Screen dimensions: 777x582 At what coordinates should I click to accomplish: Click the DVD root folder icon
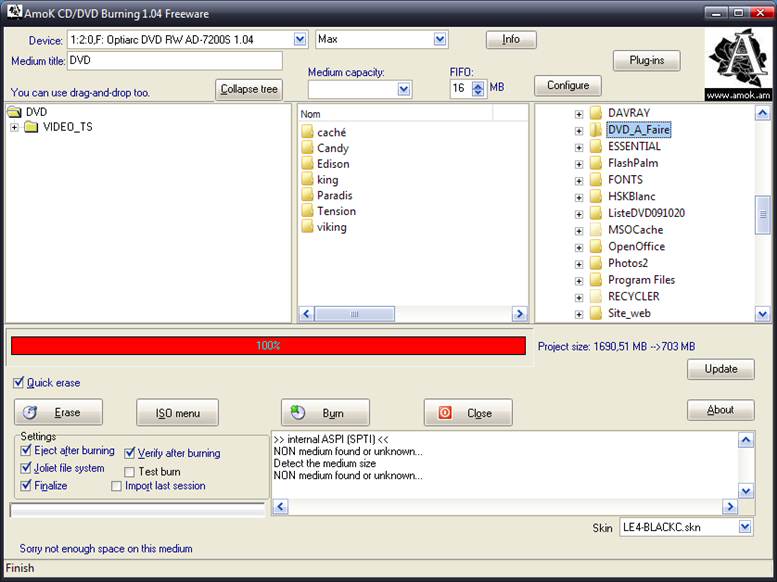(14, 112)
